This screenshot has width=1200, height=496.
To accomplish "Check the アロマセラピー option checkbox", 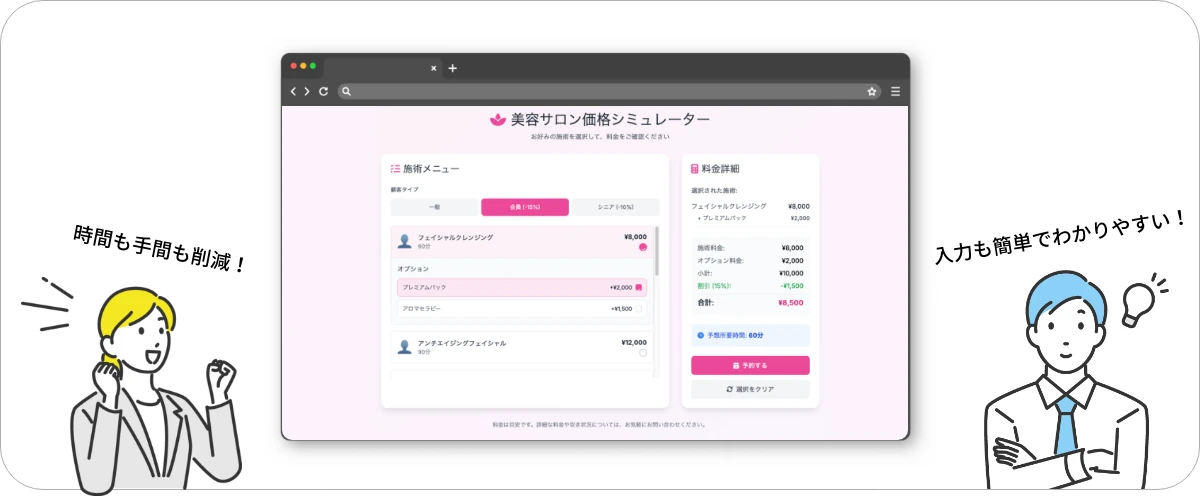I will click(x=639, y=309).
